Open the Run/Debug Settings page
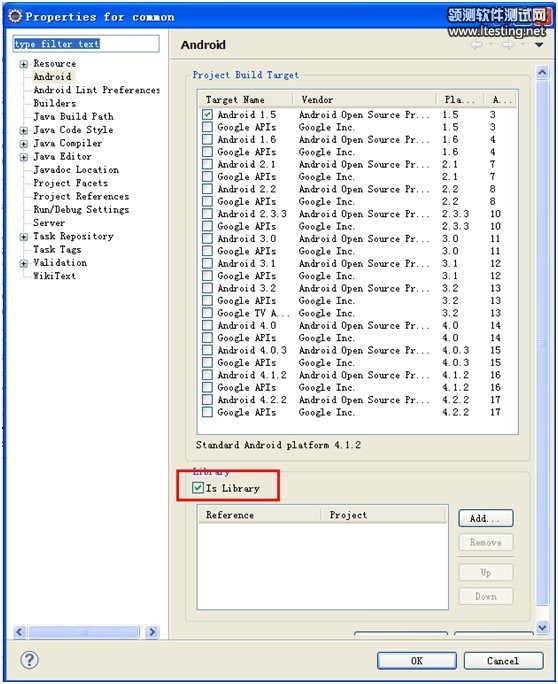Viewport: 558px width, 684px height. click(x=81, y=209)
